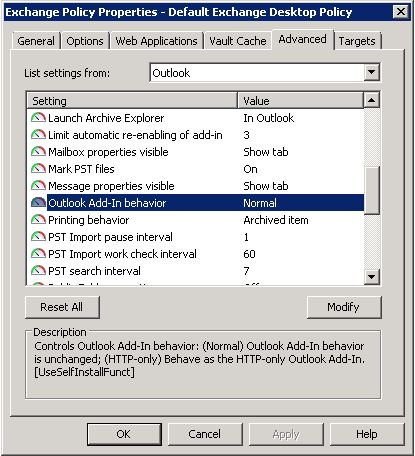Switch to the General tab

(x=36, y=41)
